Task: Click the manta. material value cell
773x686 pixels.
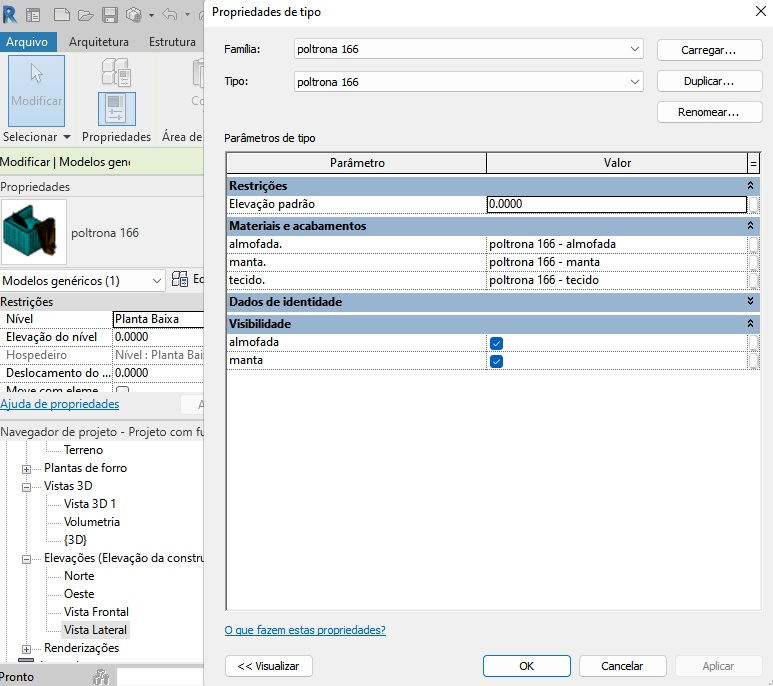Action: click(617, 262)
